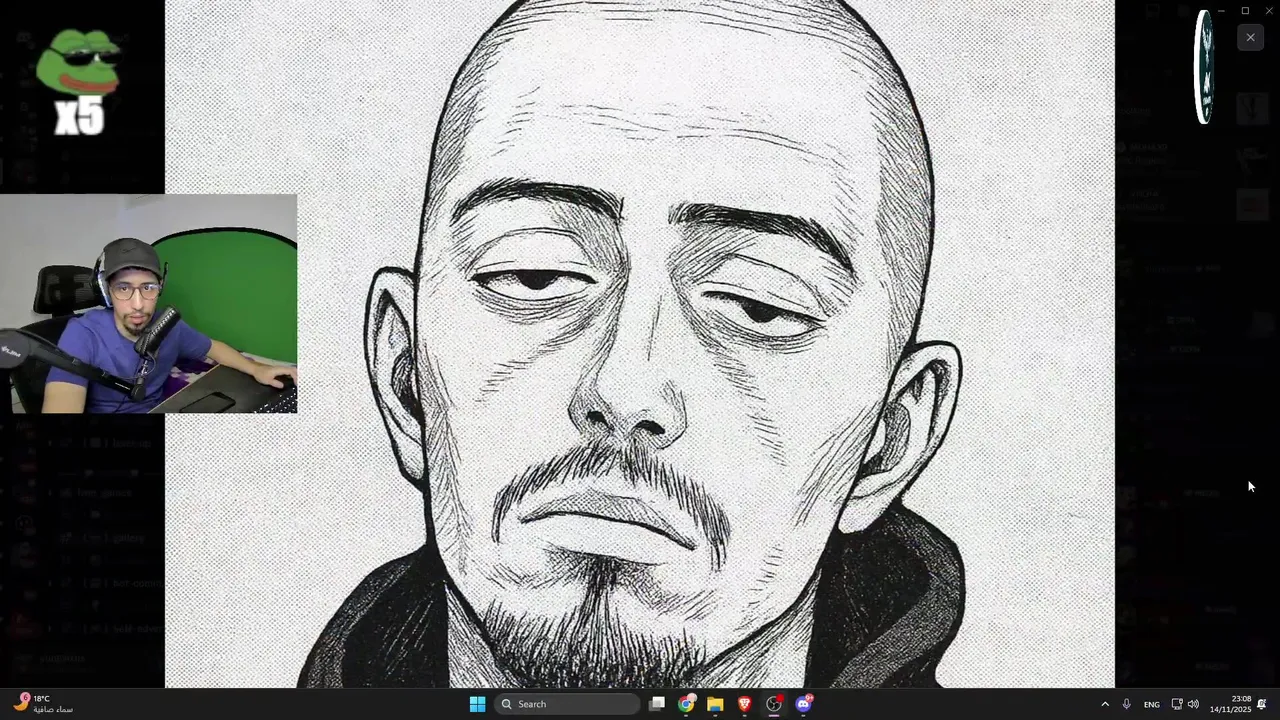Open the volume tray icon

(x=1193, y=704)
